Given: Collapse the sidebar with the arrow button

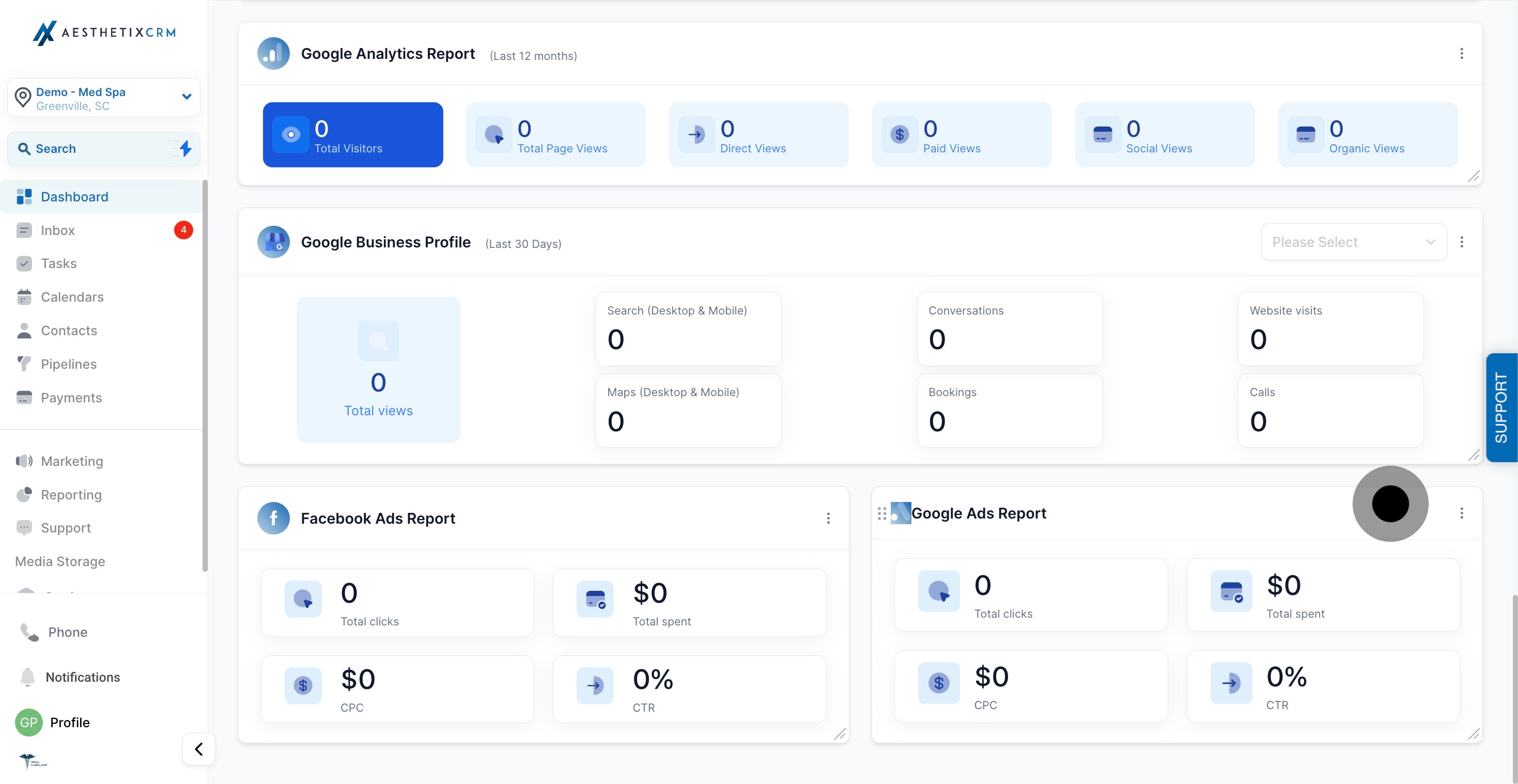Looking at the screenshot, I should 198,749.
